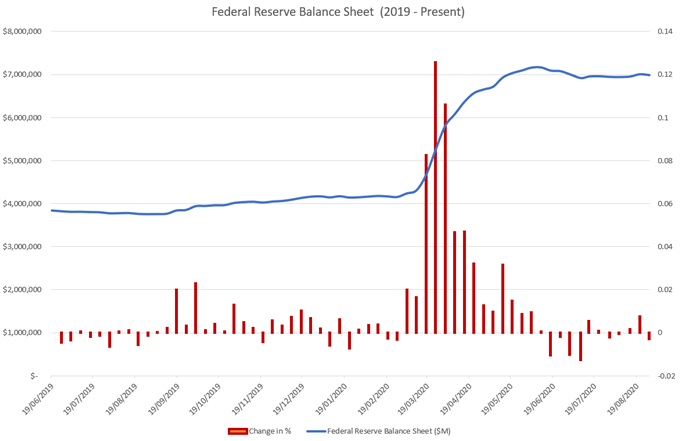
Task: Click the '$-' left axis label
Action: tap(35, 376)
